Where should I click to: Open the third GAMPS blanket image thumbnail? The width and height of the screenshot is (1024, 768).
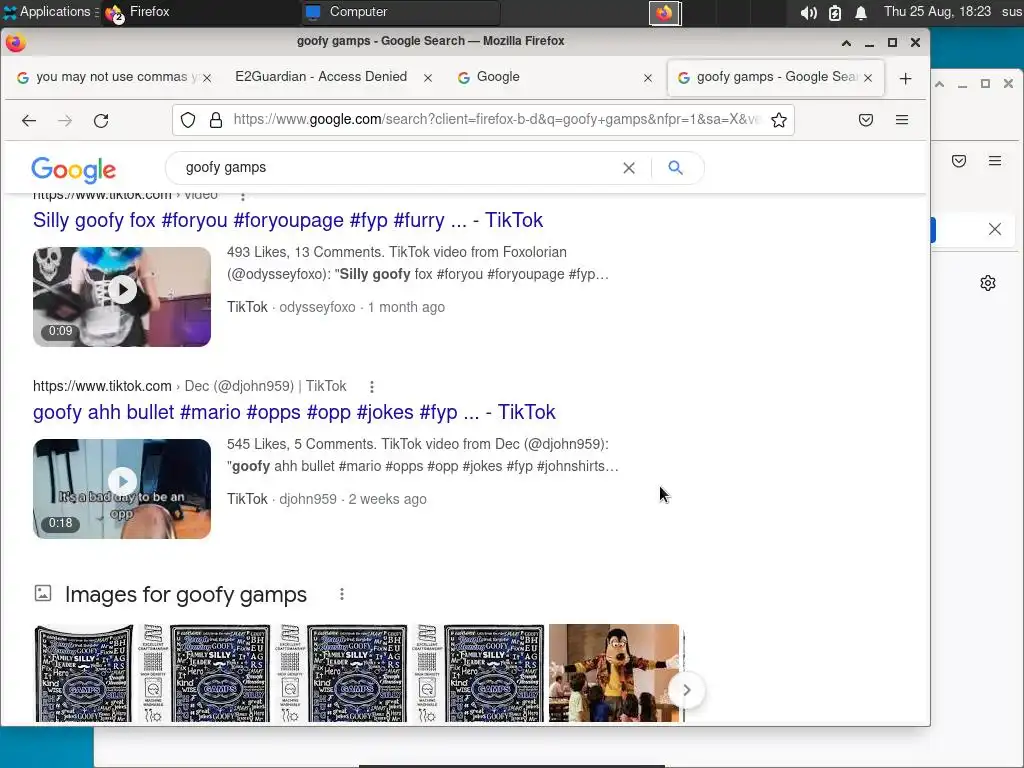point(357,673)
